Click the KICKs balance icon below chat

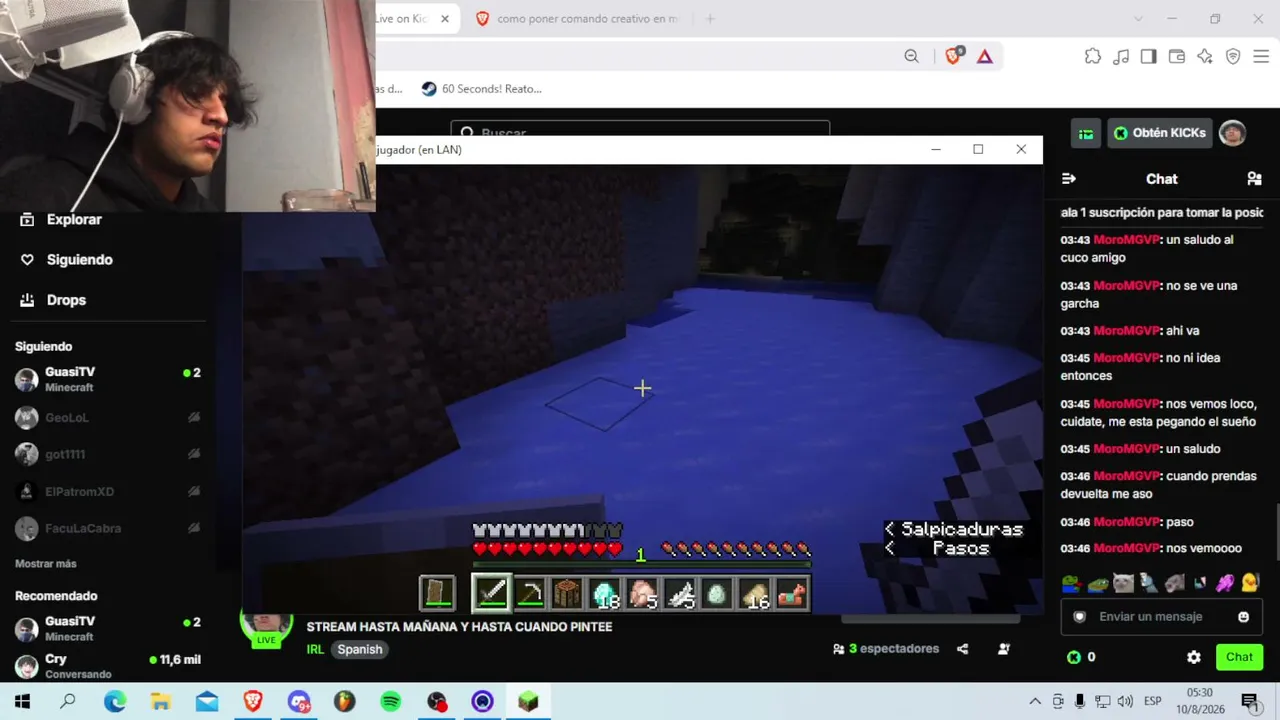coord(1074,657)
